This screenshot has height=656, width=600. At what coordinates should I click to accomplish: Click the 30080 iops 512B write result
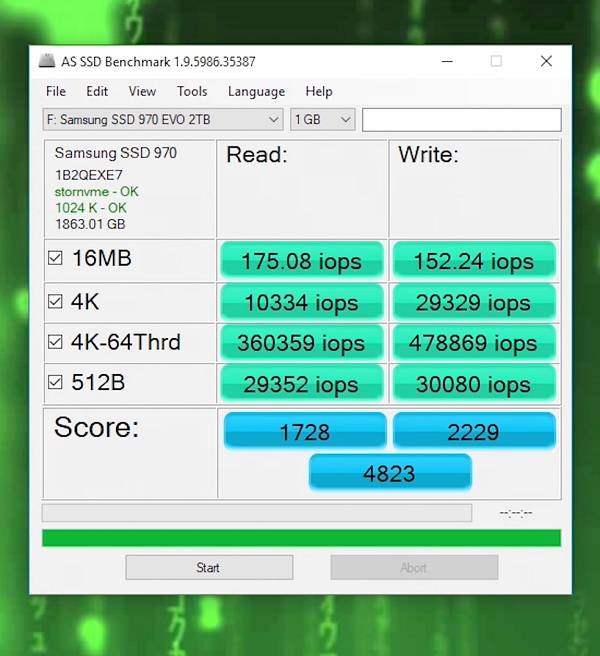click(474, 383)
